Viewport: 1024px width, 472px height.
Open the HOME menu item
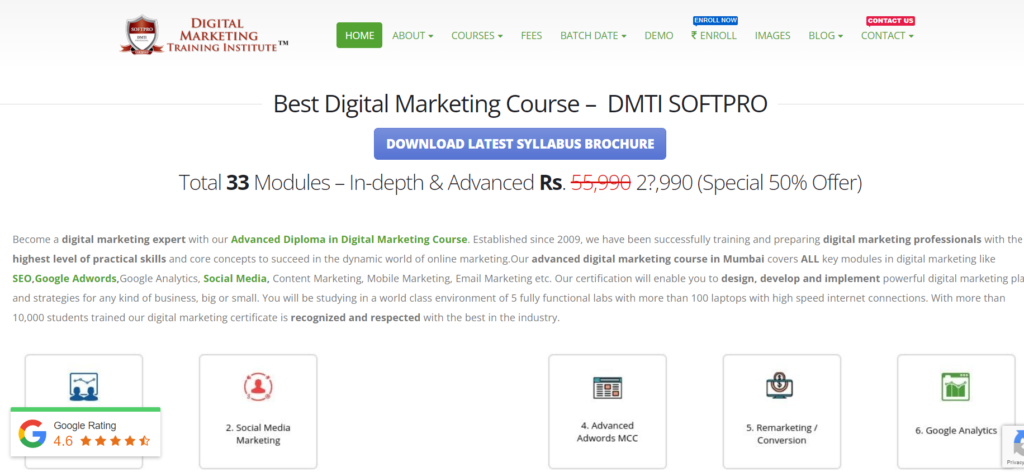[359, 35]
